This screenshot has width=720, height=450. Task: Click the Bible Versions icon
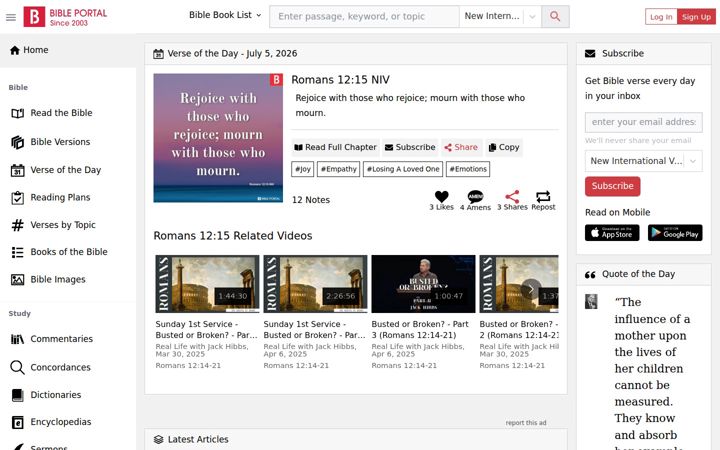tap(17, 142)
